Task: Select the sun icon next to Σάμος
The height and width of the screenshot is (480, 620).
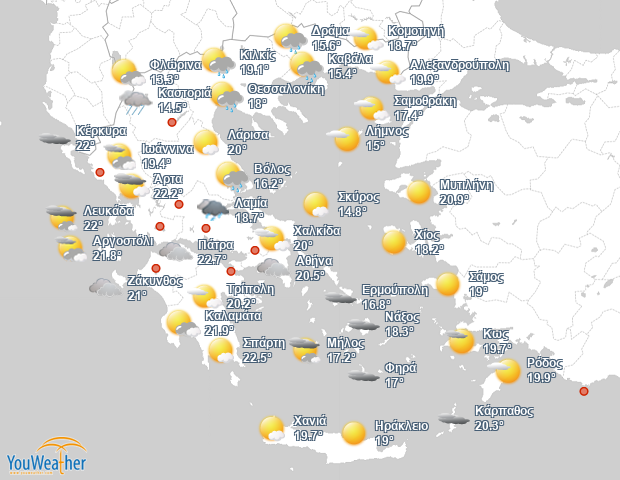Action: pos(448,284)
